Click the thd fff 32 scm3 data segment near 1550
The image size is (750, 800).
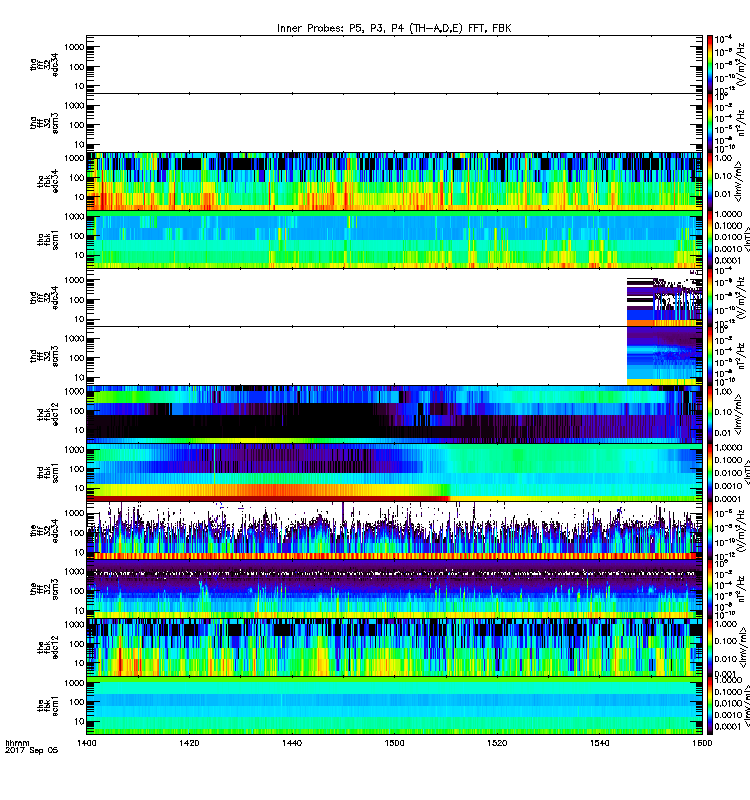click(664, 356)
